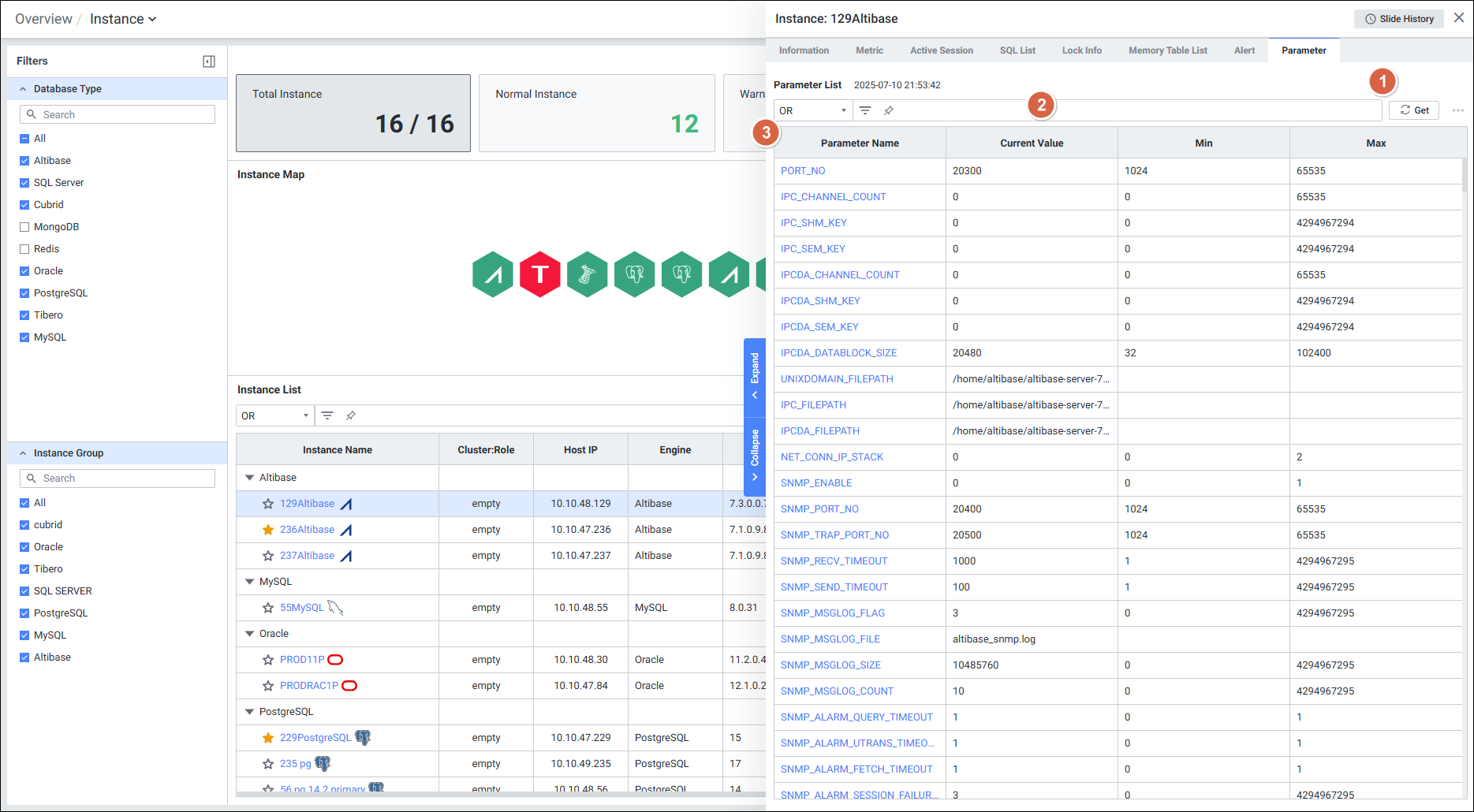This screenshot has width=1474, height=812.
Task: Switch to the Active Session tab
Action: tap(941, 50)
